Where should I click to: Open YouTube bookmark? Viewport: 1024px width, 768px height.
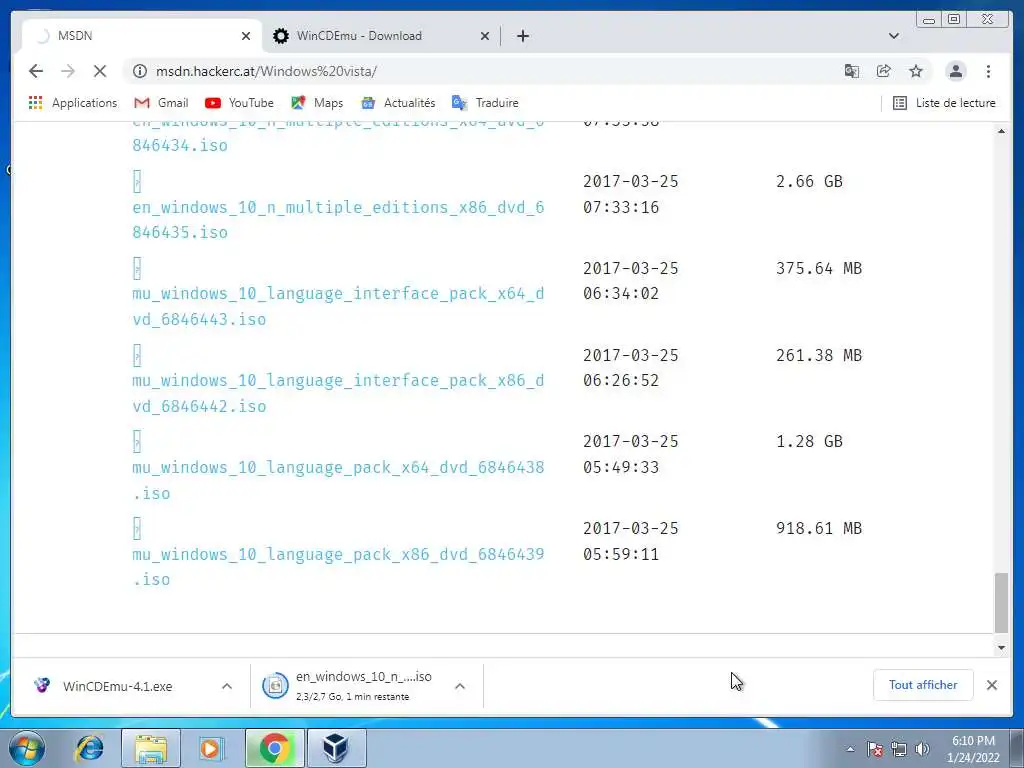(239, 103)
